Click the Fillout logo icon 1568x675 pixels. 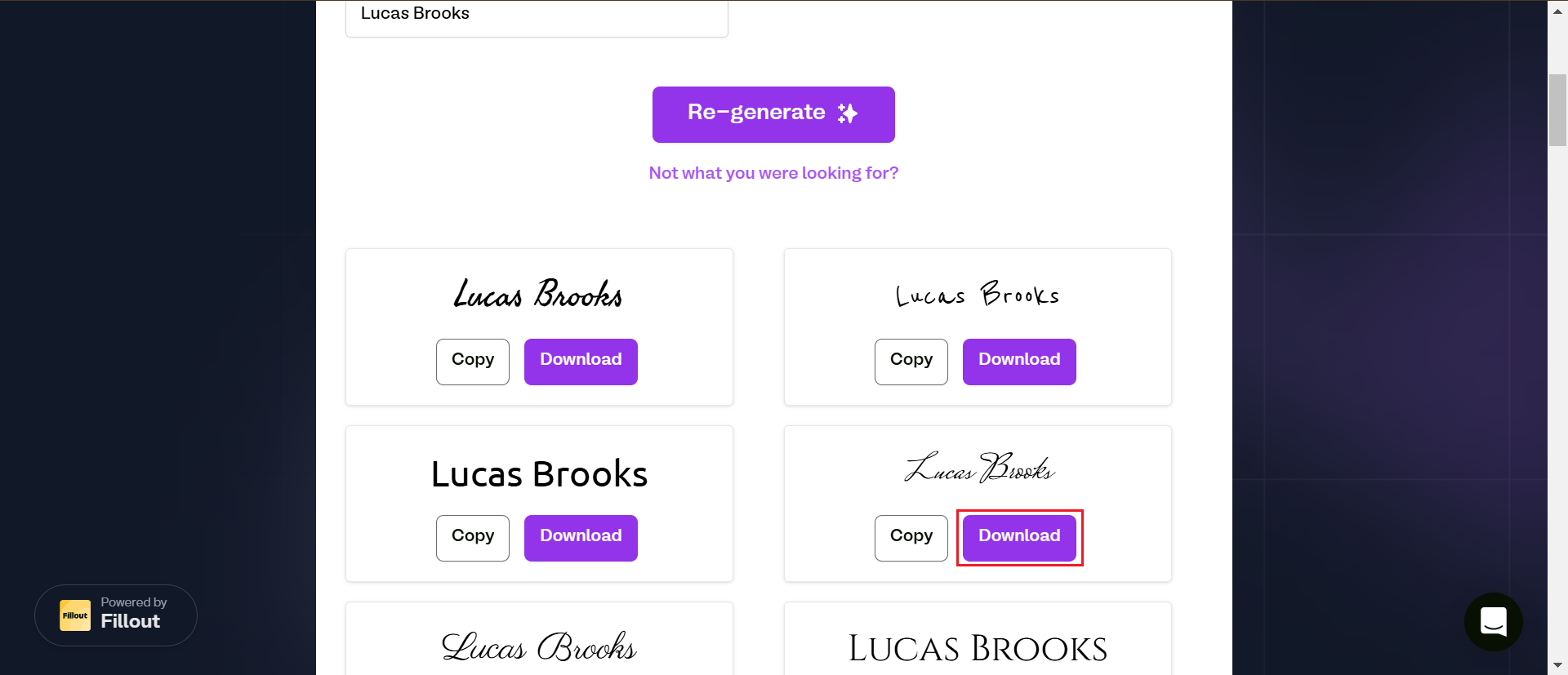coord(75,615)
